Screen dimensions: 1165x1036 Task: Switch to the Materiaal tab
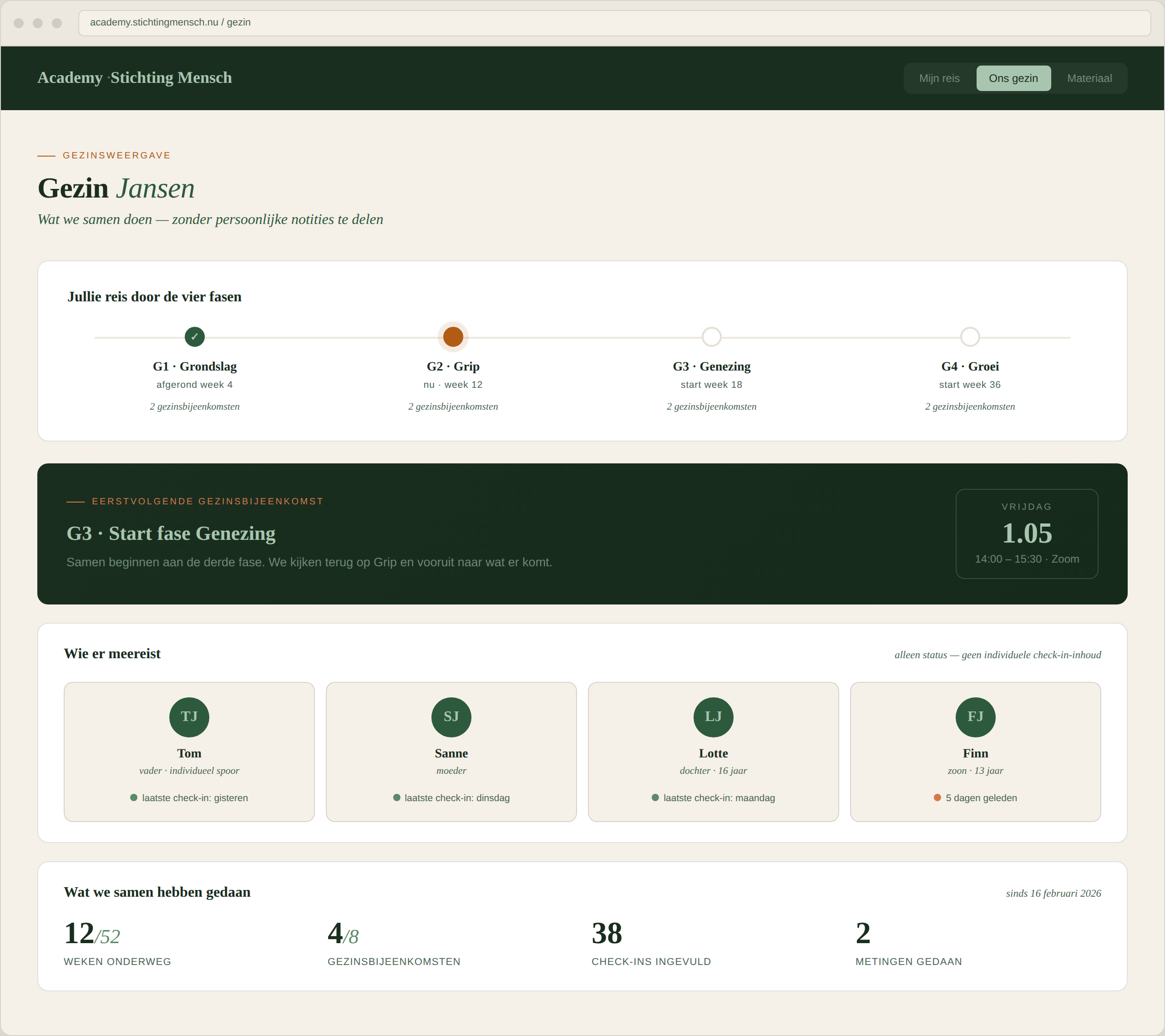tap(1089, 78)
